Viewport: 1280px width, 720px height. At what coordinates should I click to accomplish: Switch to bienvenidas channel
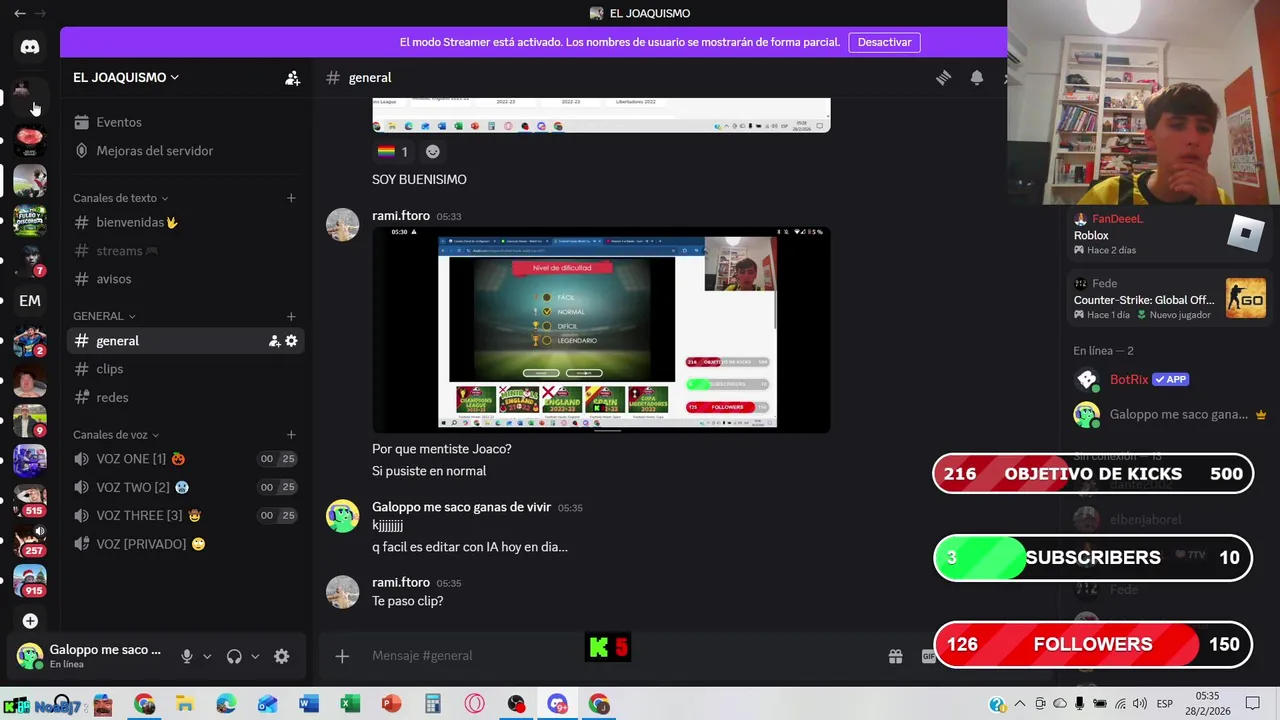[x=185, y=222]
